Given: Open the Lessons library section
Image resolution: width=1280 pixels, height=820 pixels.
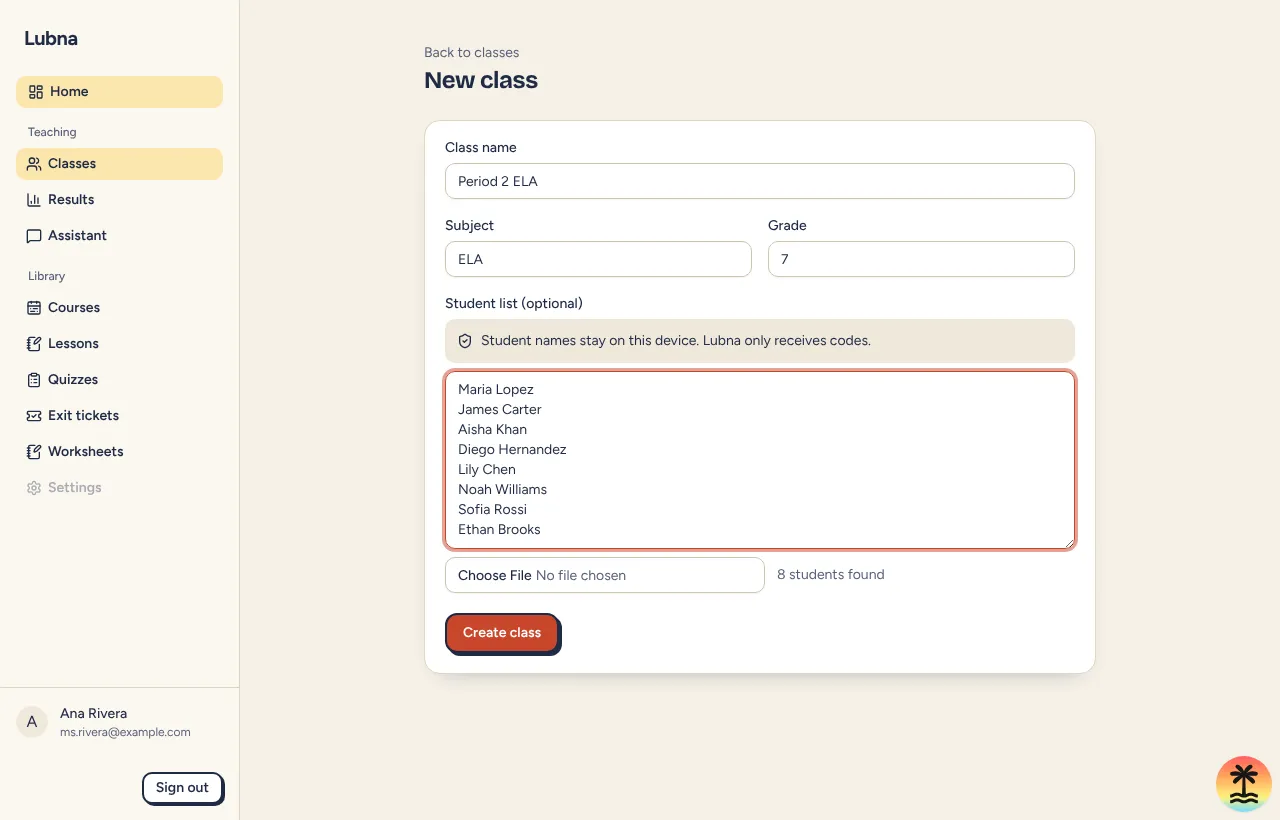Looking at the screenshot, I should [119, 344].
